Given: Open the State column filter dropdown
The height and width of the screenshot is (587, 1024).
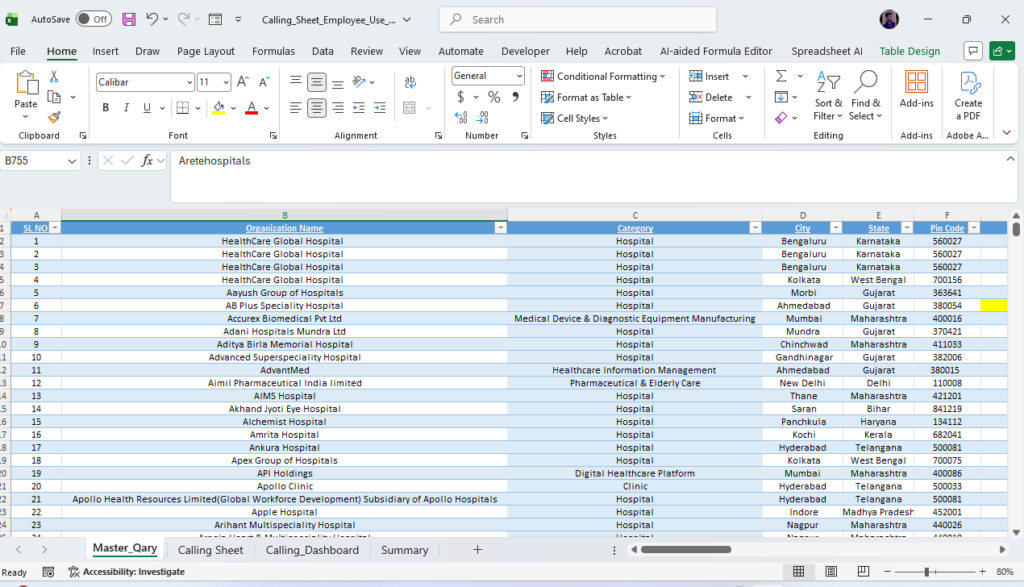Looking at the screenshot, I should click(x=906, y=228).
